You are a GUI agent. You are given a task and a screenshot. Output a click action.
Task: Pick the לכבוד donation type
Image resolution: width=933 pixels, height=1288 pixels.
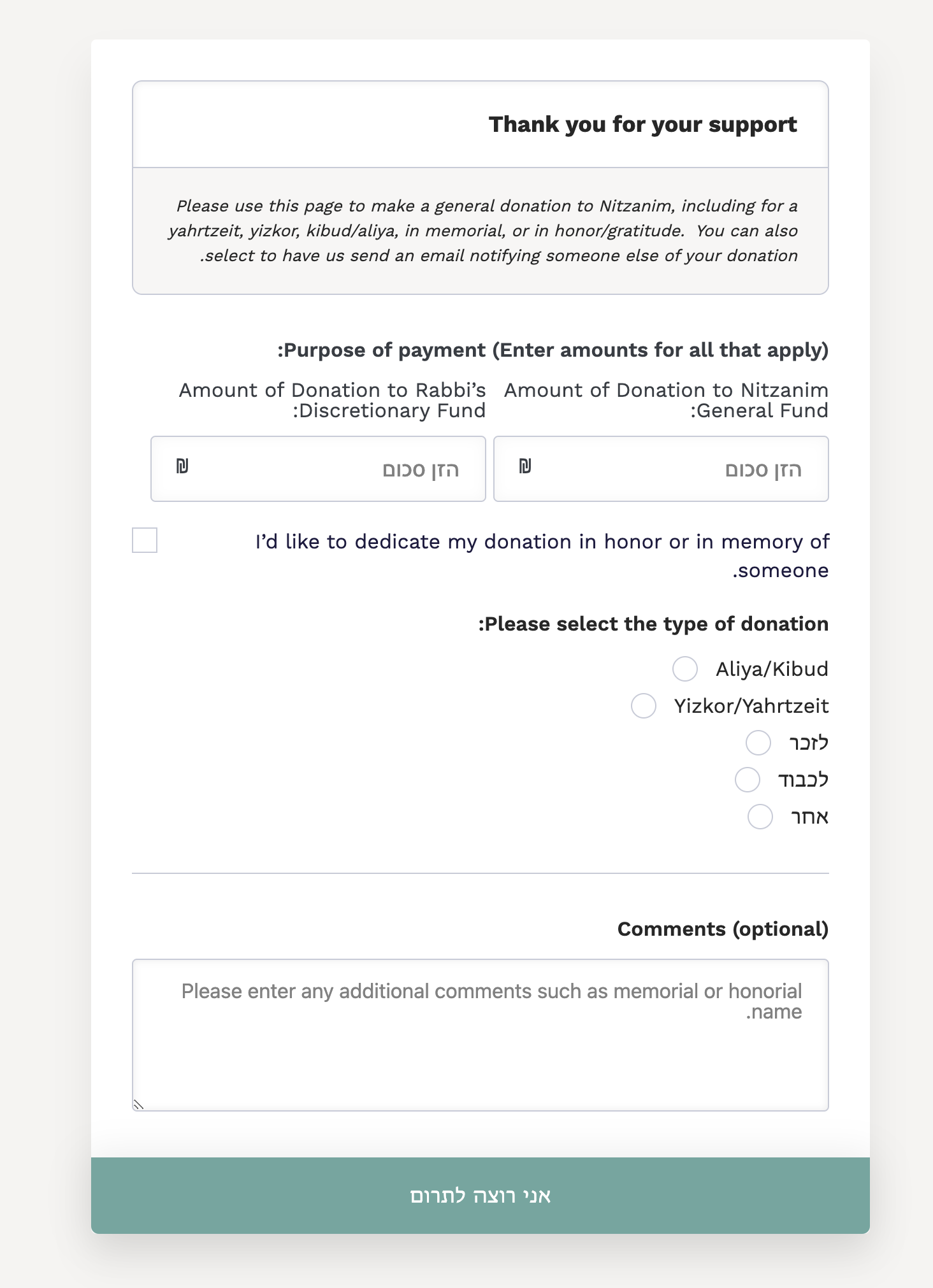tap(748, 780)
